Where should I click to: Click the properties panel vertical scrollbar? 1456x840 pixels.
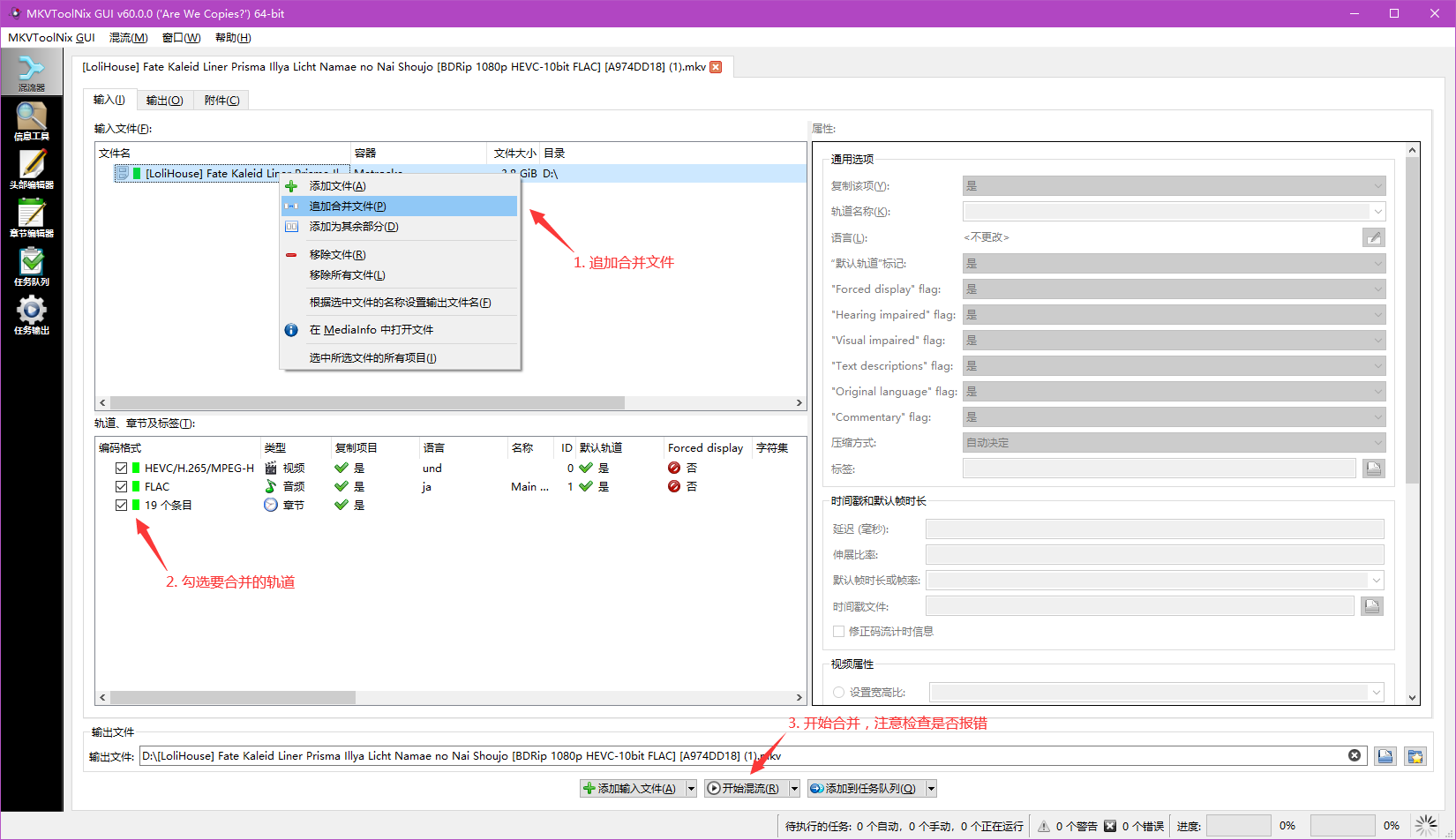tap(1412, 353)
